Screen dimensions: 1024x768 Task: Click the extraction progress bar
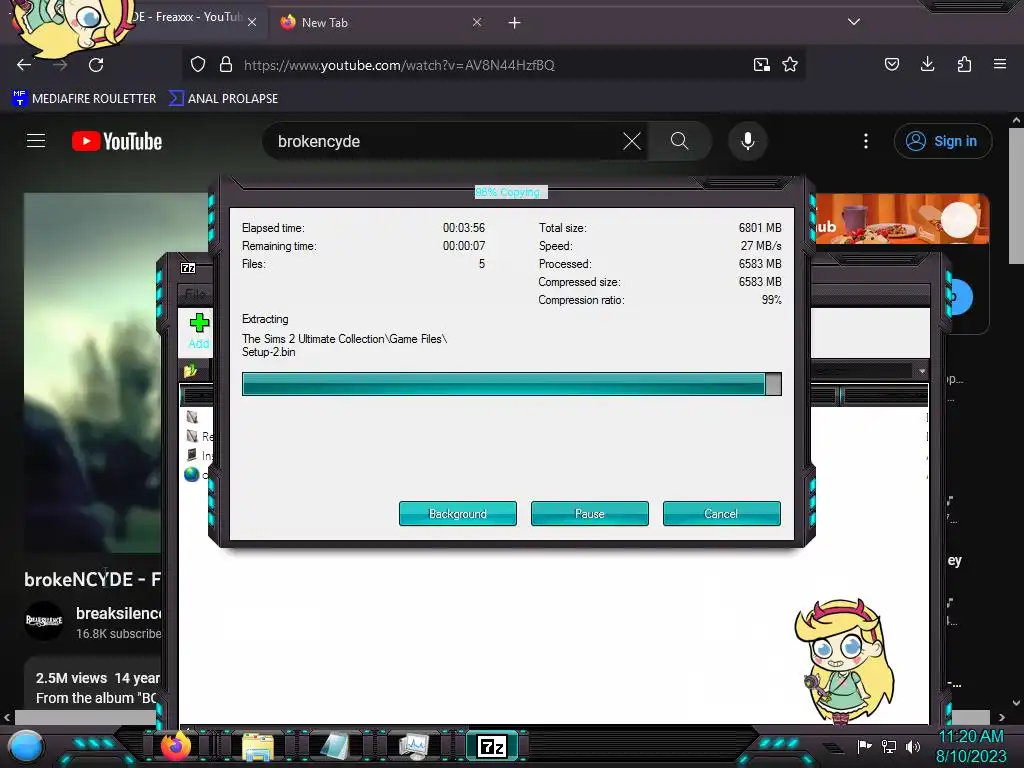pos(511,384)
